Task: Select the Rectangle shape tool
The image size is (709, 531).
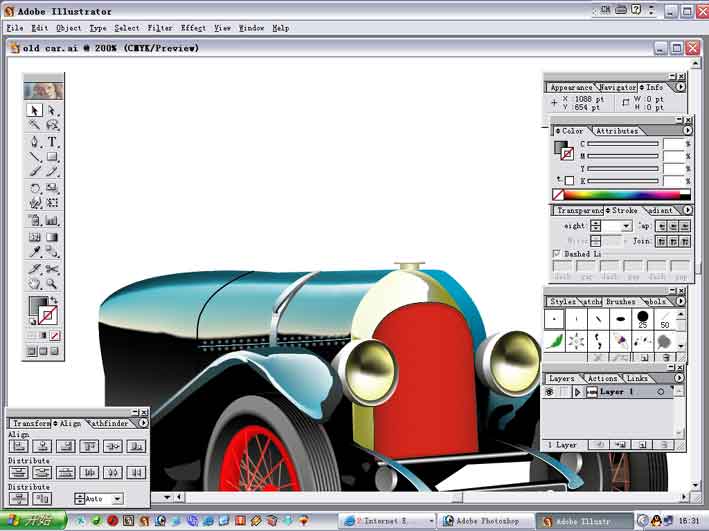Action: pos(52,157)
